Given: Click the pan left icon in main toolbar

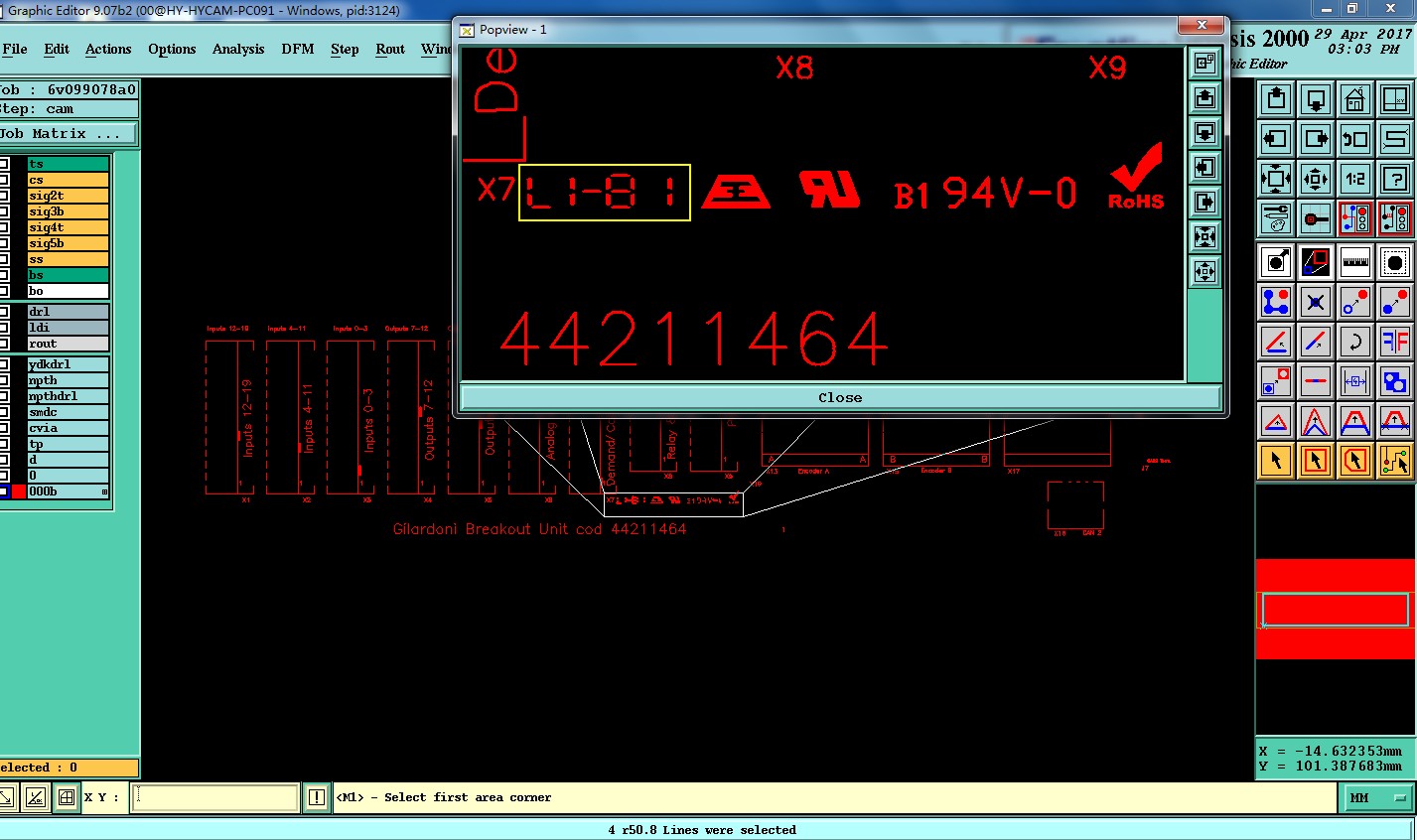Looking at the screenshot, I should 1276,139.
